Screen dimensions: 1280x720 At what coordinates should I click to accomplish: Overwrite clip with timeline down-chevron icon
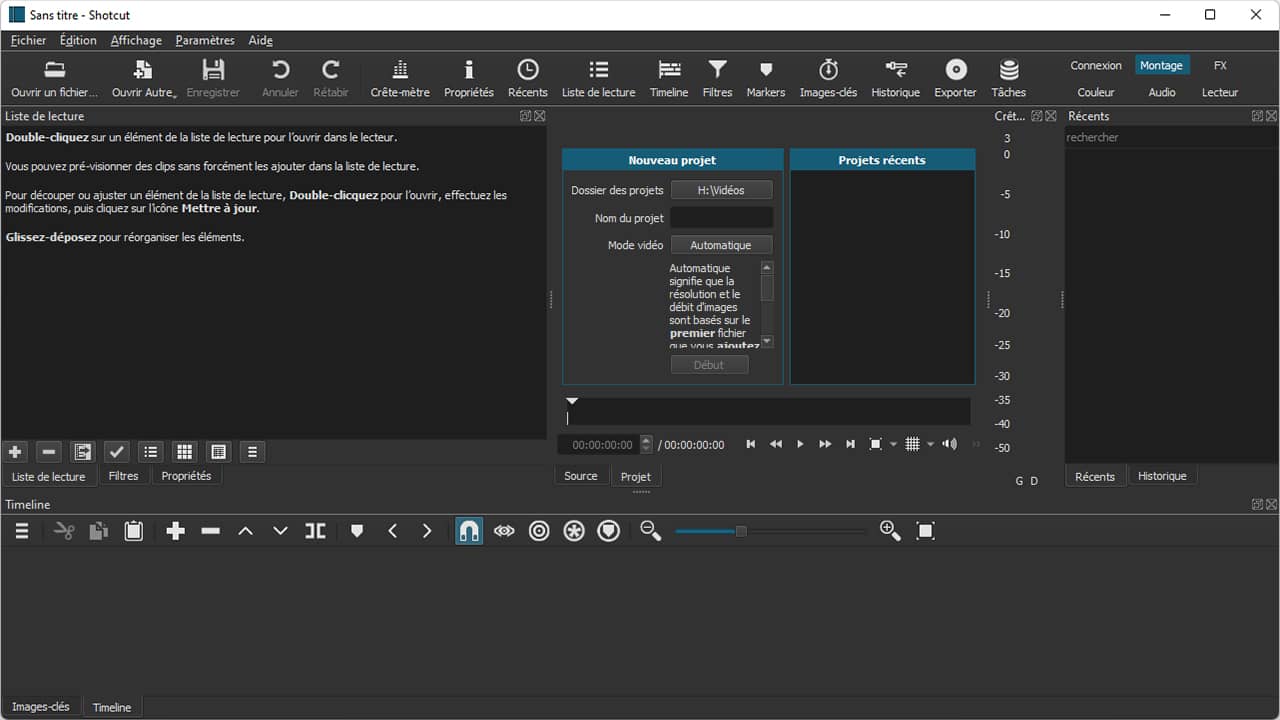pos(280,531)
